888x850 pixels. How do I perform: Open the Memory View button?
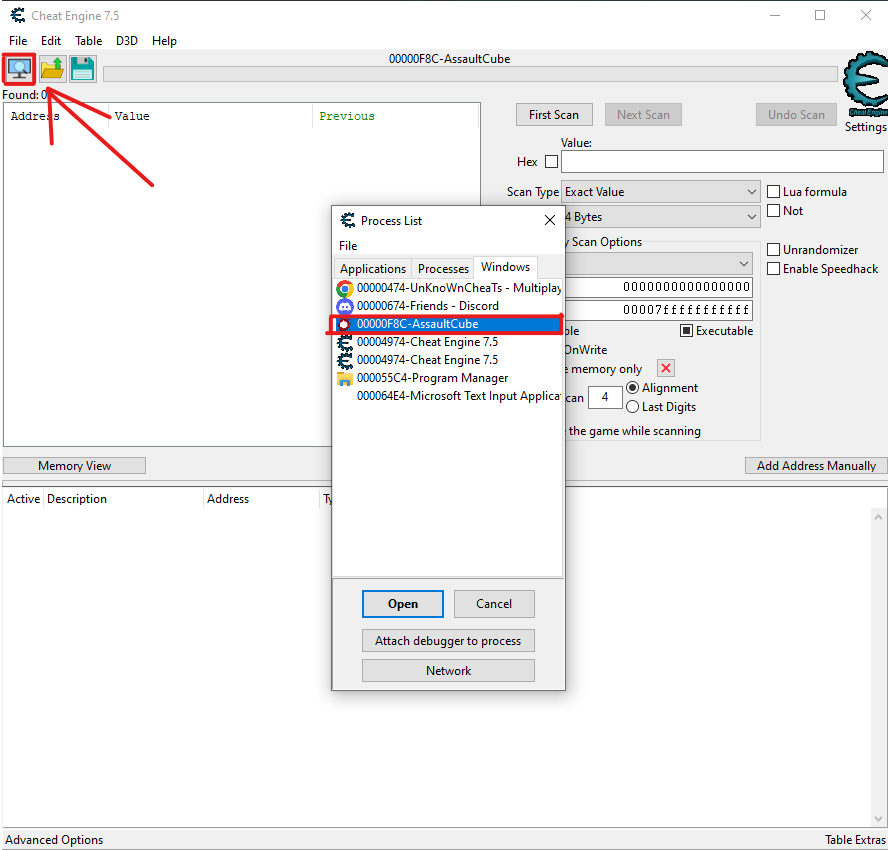point(74,465)
